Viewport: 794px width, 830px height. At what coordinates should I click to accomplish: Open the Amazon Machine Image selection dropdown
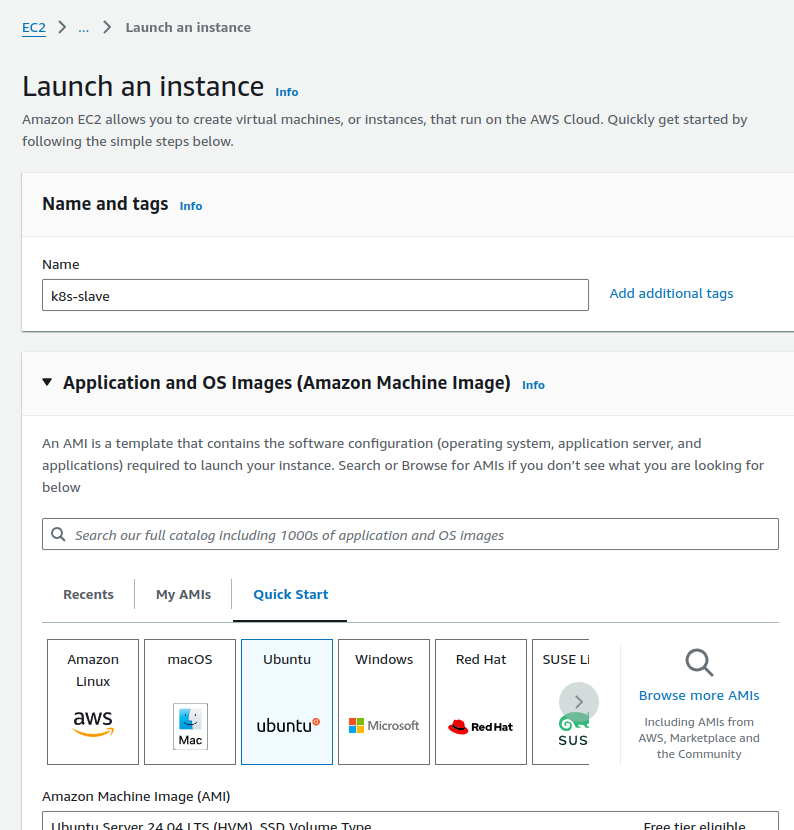(410, 822)
